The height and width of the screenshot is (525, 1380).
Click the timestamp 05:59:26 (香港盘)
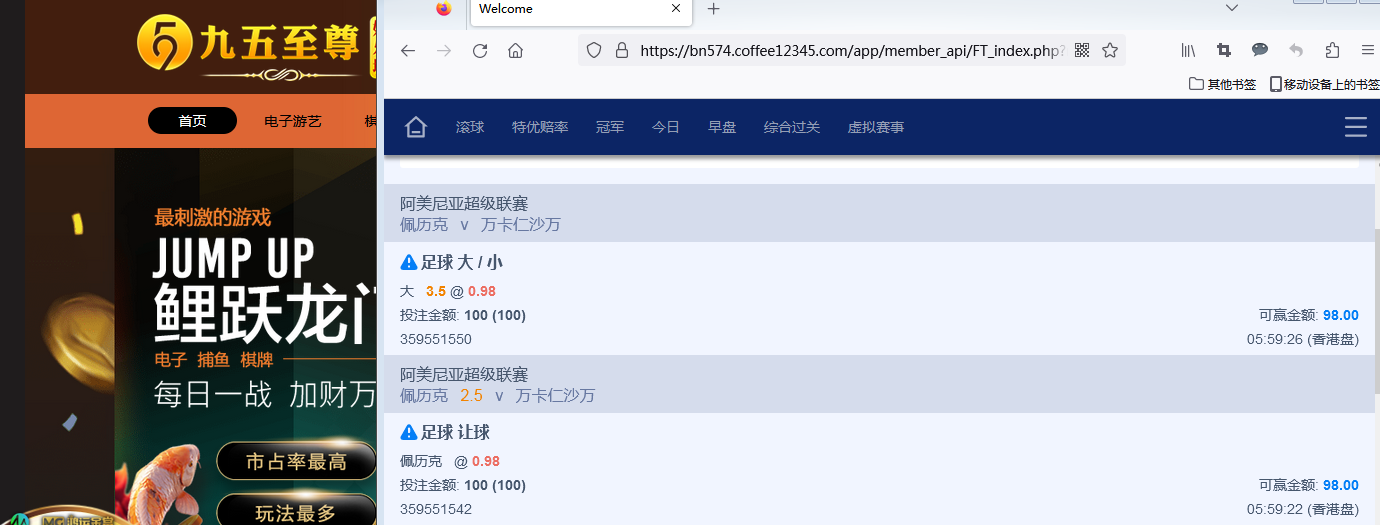point(1303,339)
